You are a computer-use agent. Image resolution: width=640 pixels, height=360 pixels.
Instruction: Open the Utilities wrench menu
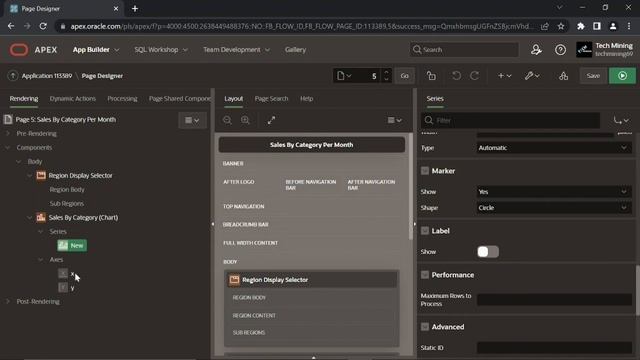tap(532, 76)
